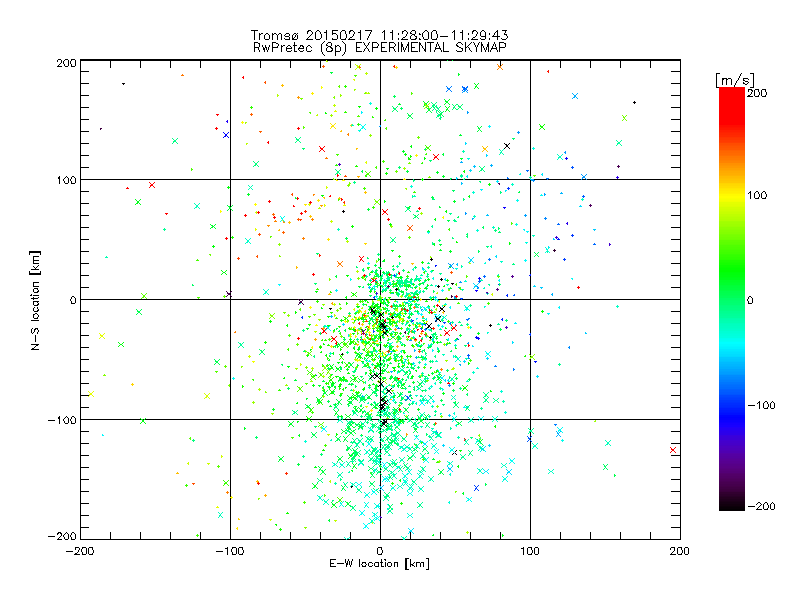
Task: Click the y-axis tick label '-100'
Action: 62,420
